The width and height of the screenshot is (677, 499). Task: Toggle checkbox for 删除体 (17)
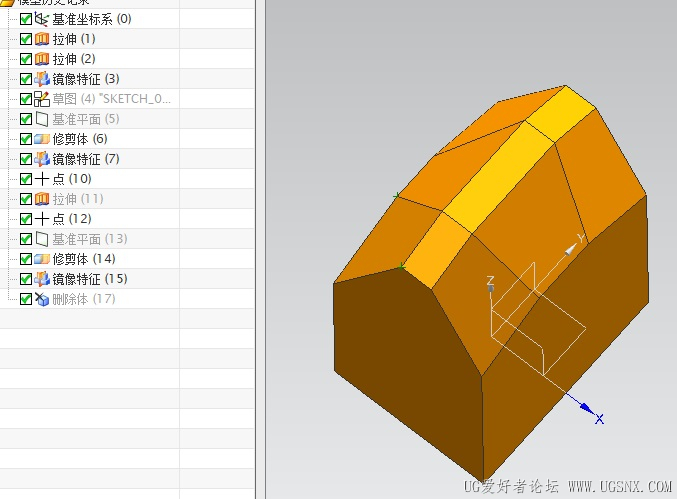tap(26, 299)
